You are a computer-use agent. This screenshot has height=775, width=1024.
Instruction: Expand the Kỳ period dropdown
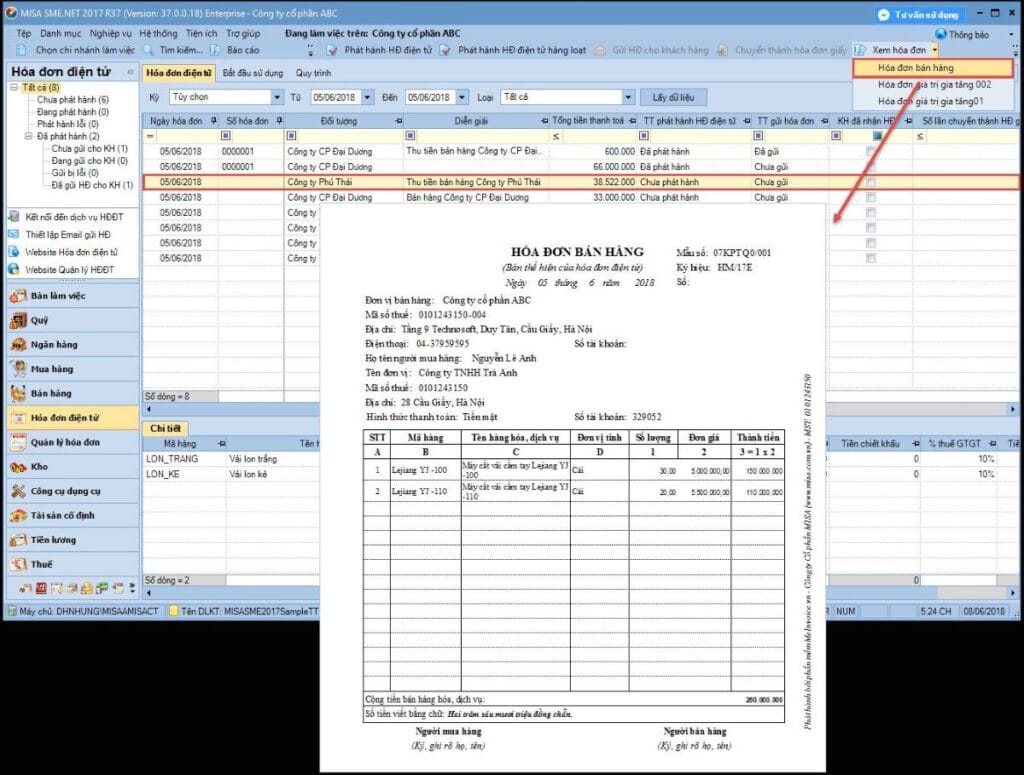(x=277, y=97)
